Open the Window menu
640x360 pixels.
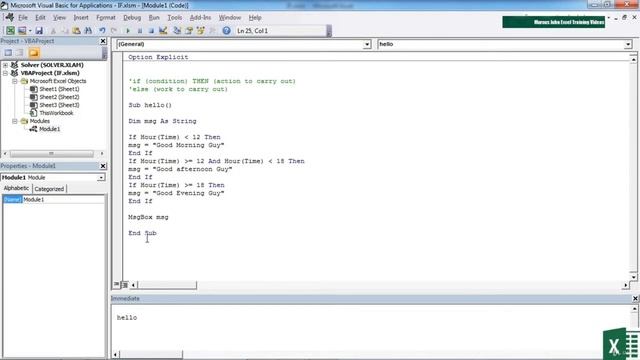coord(230,18)
